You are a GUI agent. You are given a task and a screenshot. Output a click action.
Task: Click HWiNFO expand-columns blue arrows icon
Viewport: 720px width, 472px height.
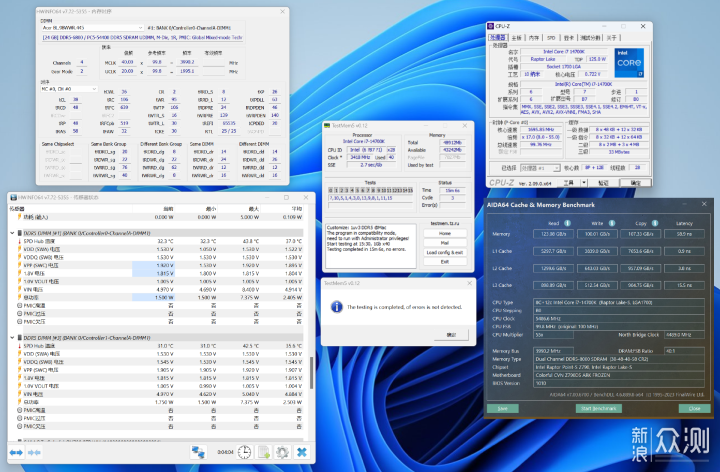click(x=16, y=453)
